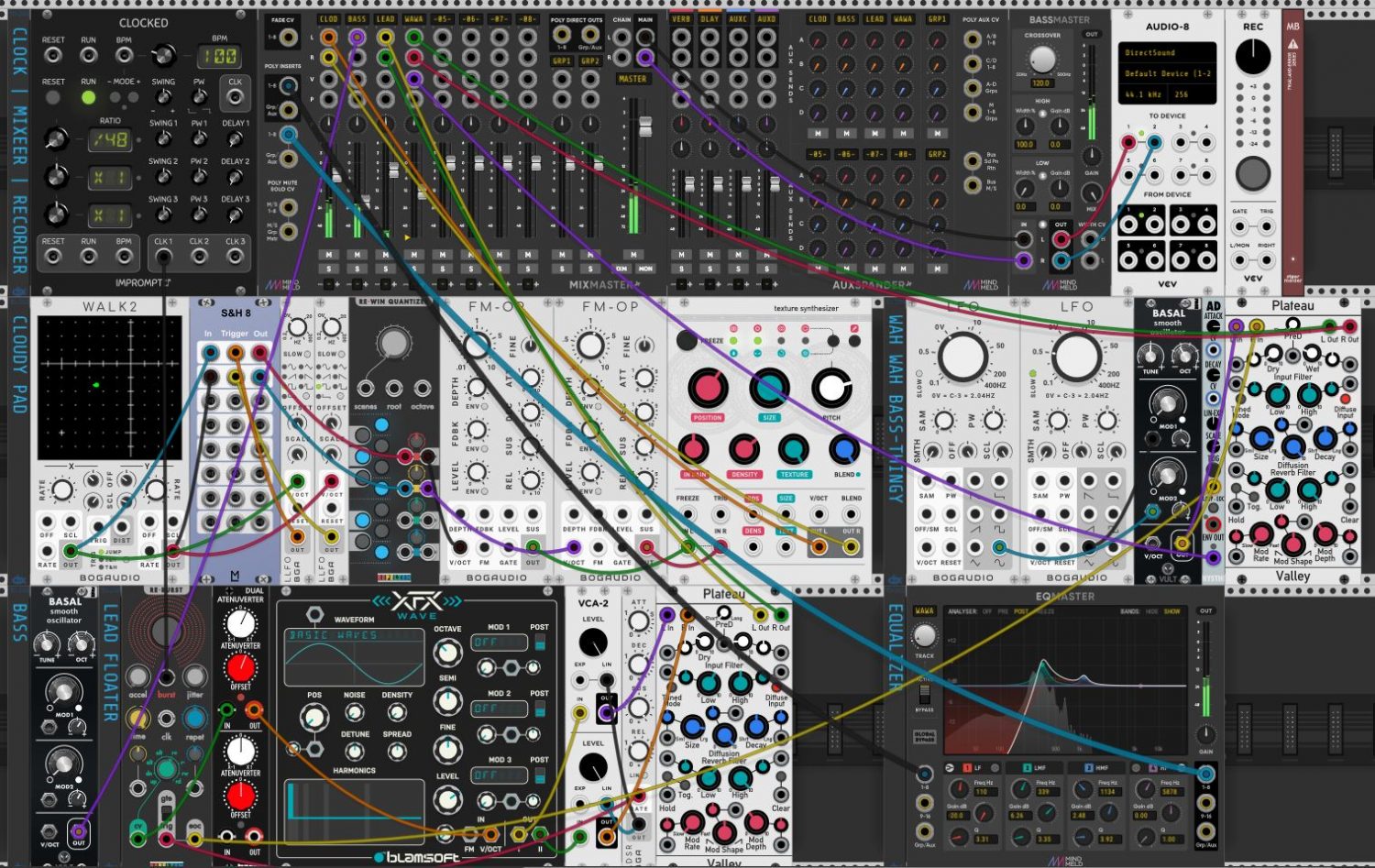Click the Audio-8 To Device port 1 jack
Screen dimensions: 1375x868
click(x=1129, y=142)
